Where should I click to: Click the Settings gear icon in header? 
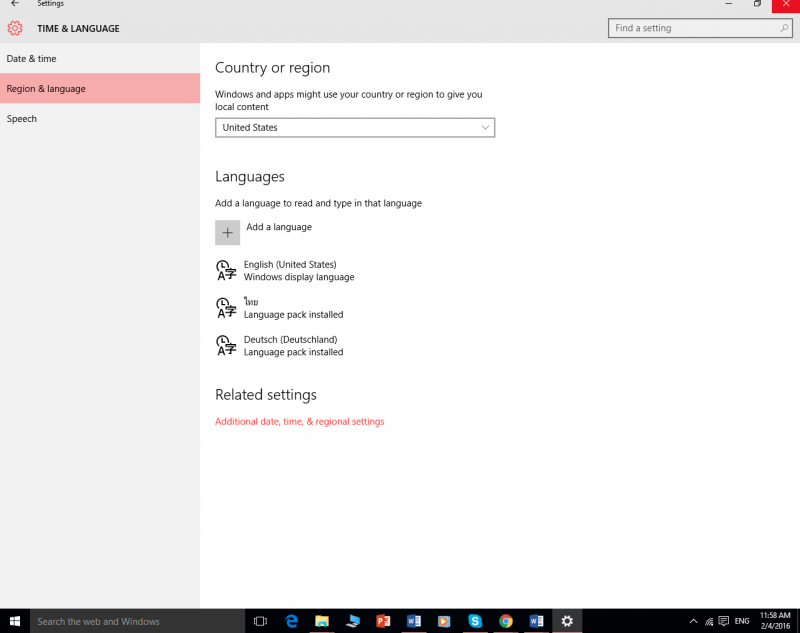pyautogui.click(x=15, y=28)
